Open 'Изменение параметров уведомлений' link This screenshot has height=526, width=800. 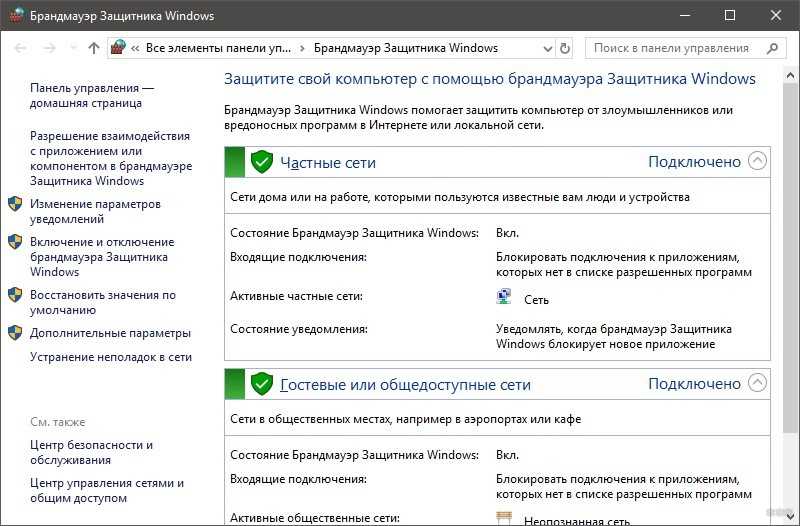click(95, 211)
